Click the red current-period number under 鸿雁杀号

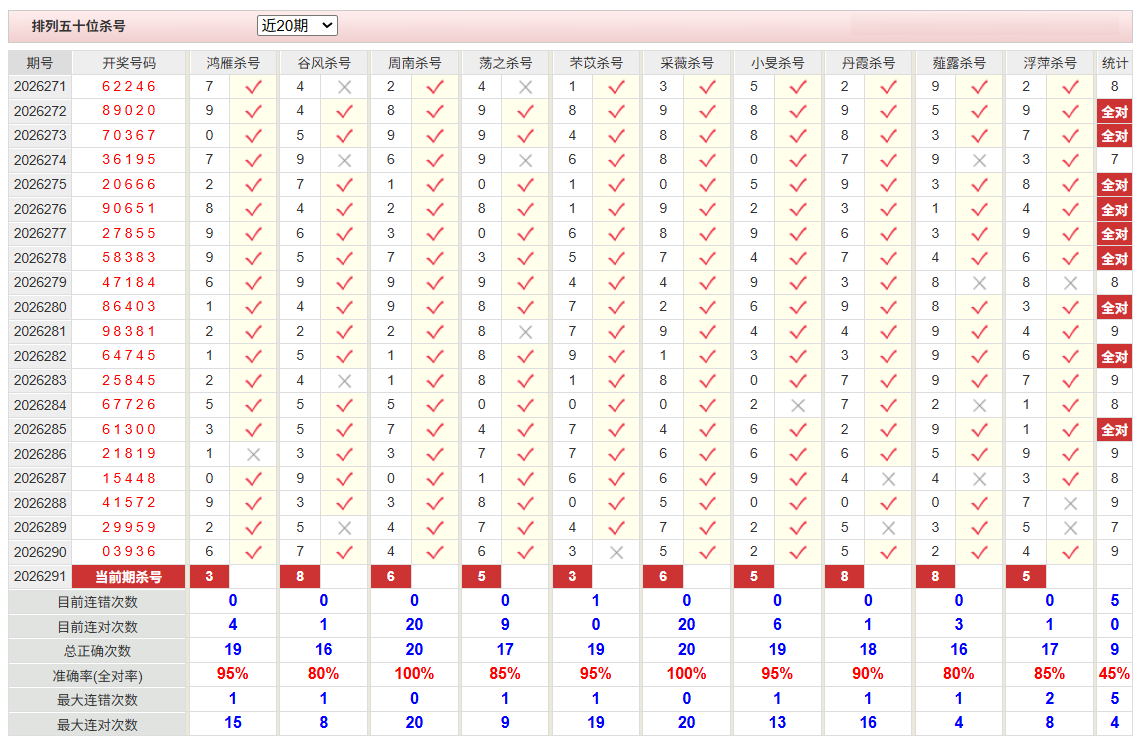[209, 577]
